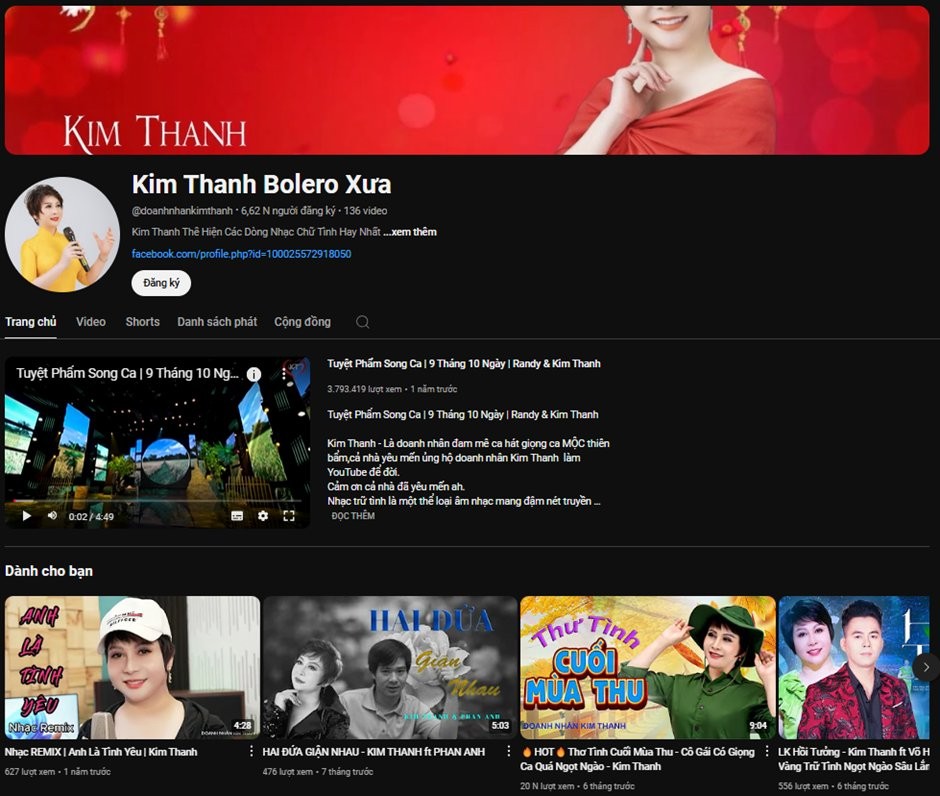
Task: Click the Kim Thanh channel banner image
Action: coord(467,80)
